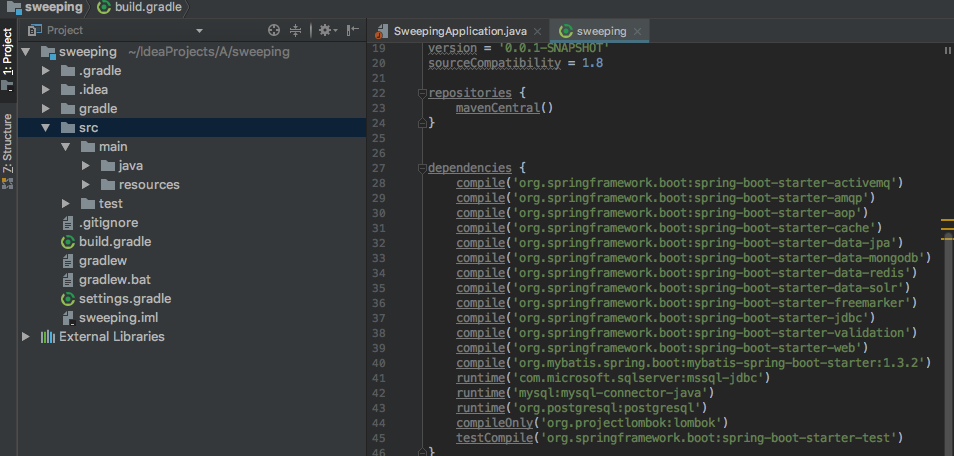The width and height of the screenshot is (954, 456).
Task: Click the External Libraries icon
Action: point(47,337)
